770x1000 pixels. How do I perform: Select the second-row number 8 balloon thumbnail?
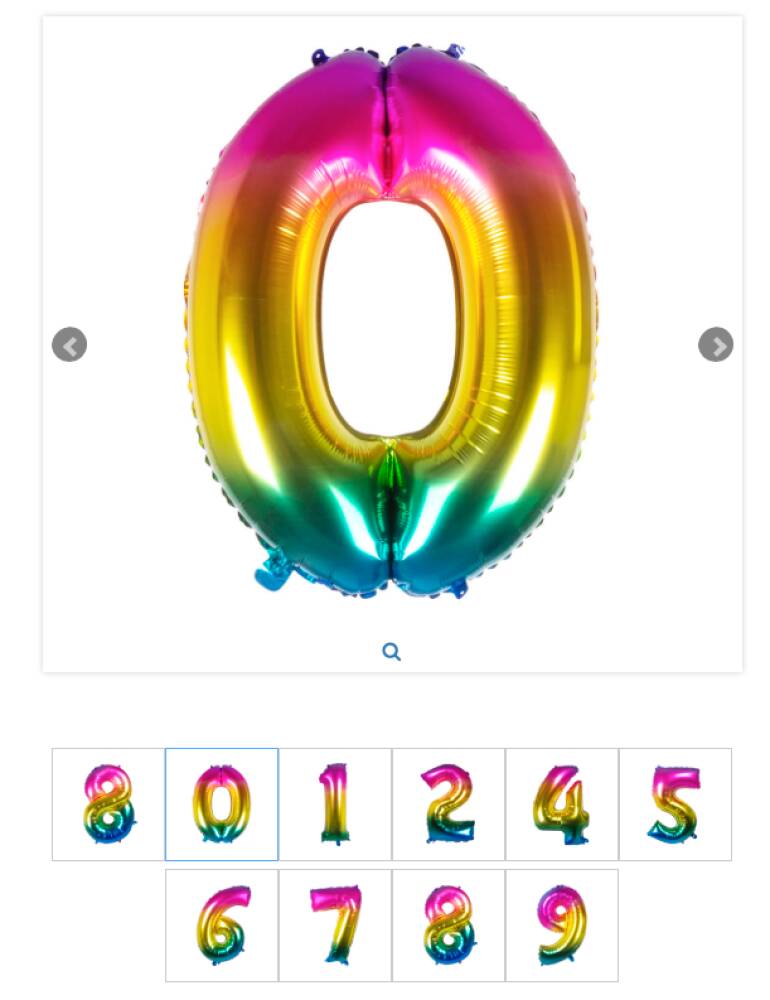[x=448, y=925]
